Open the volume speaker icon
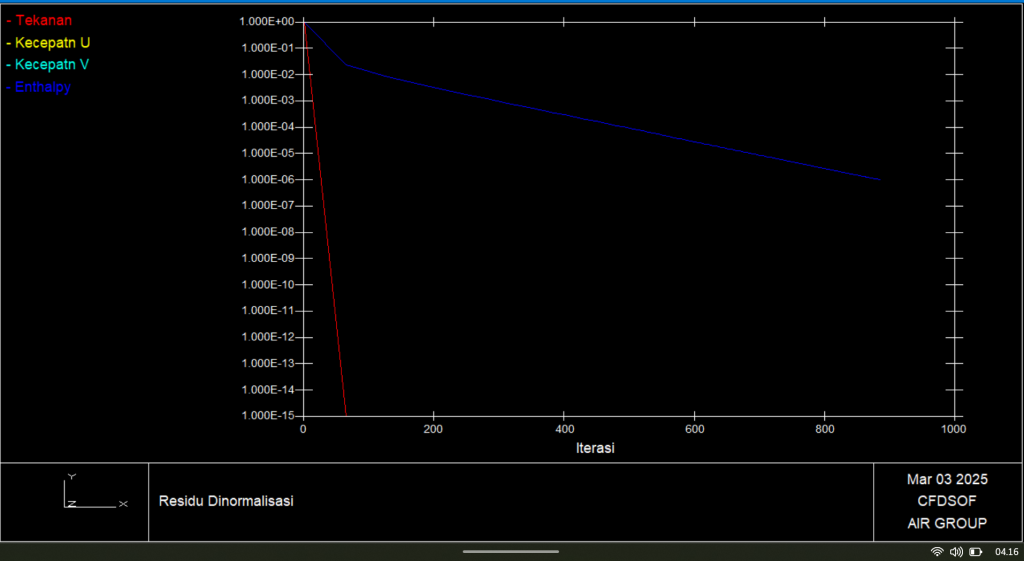Screen dimensions: 1024x561 [x=956, y=552]
